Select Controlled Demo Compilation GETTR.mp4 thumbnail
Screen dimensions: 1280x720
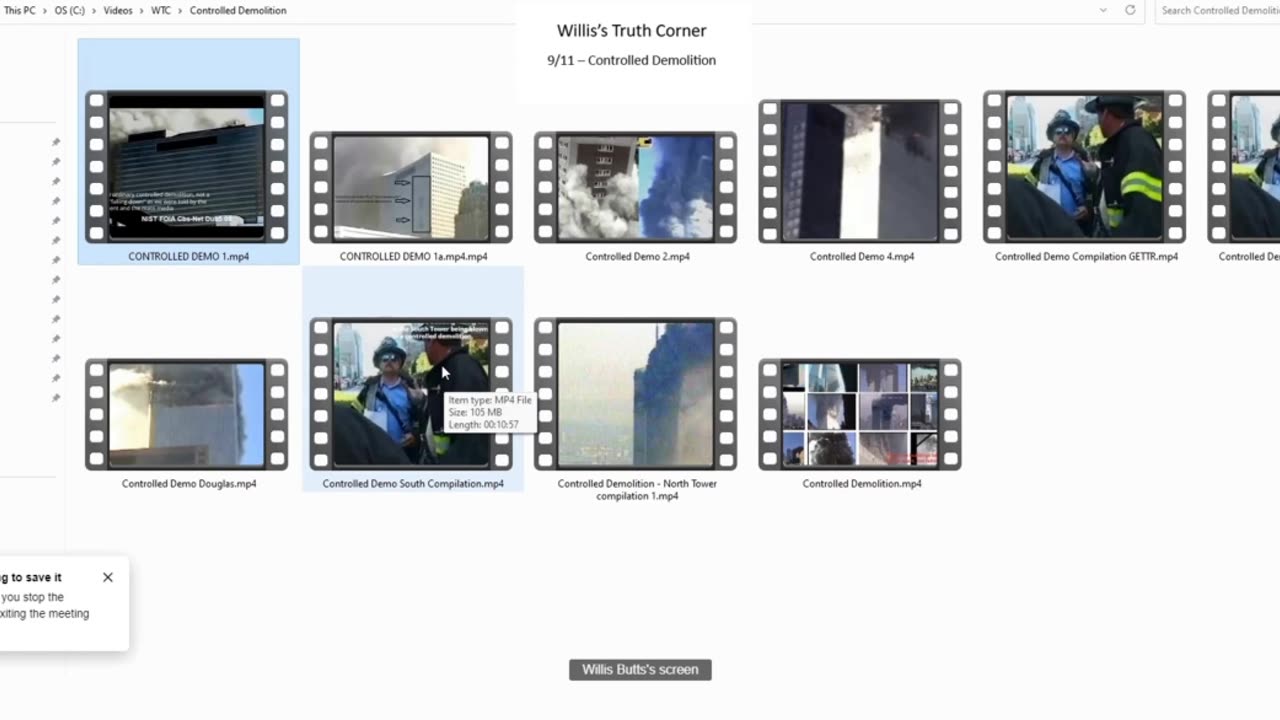coord(1084,167)
